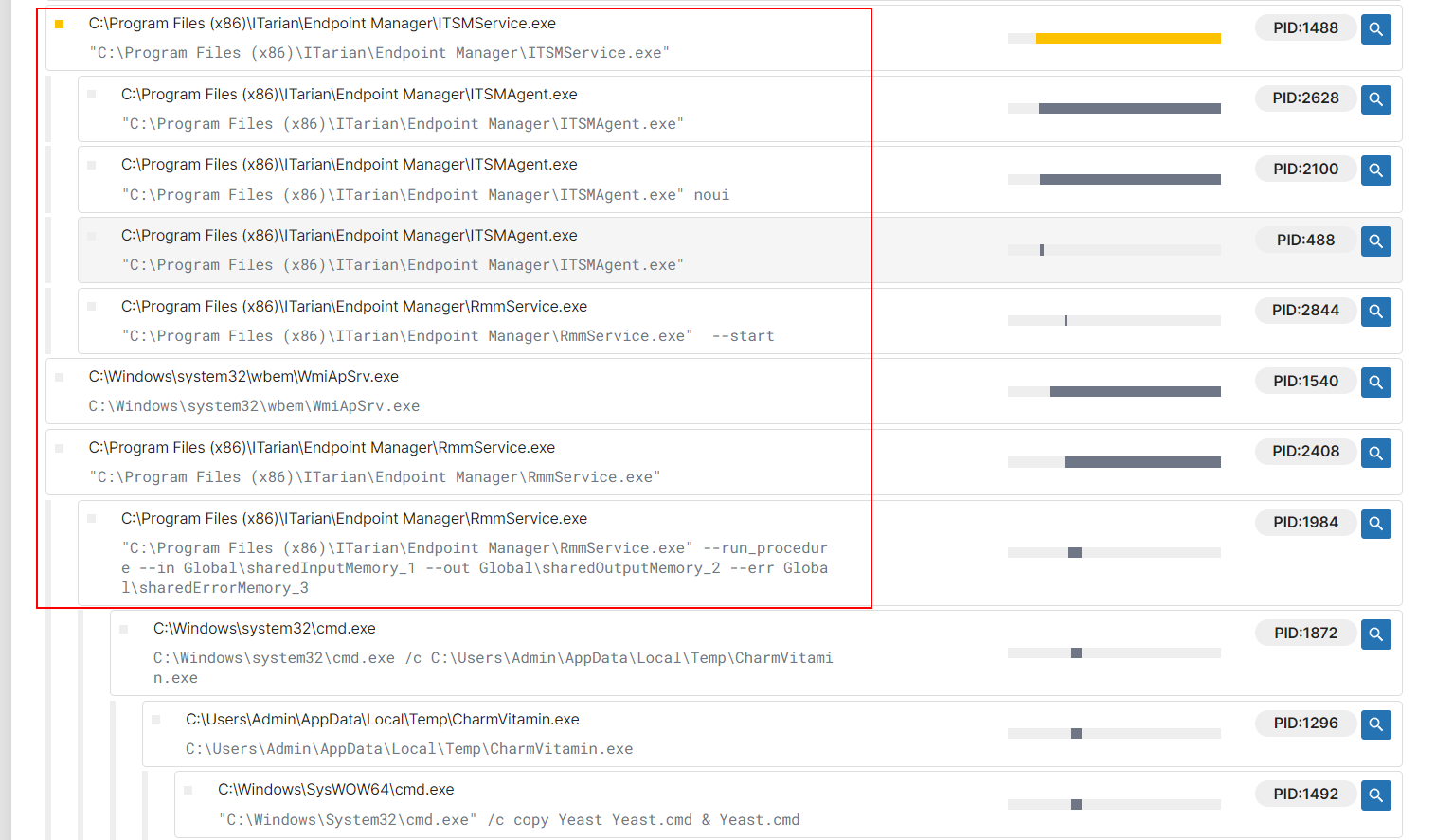Click search icon for cmd.exe PID:1872

[1375, 634]
